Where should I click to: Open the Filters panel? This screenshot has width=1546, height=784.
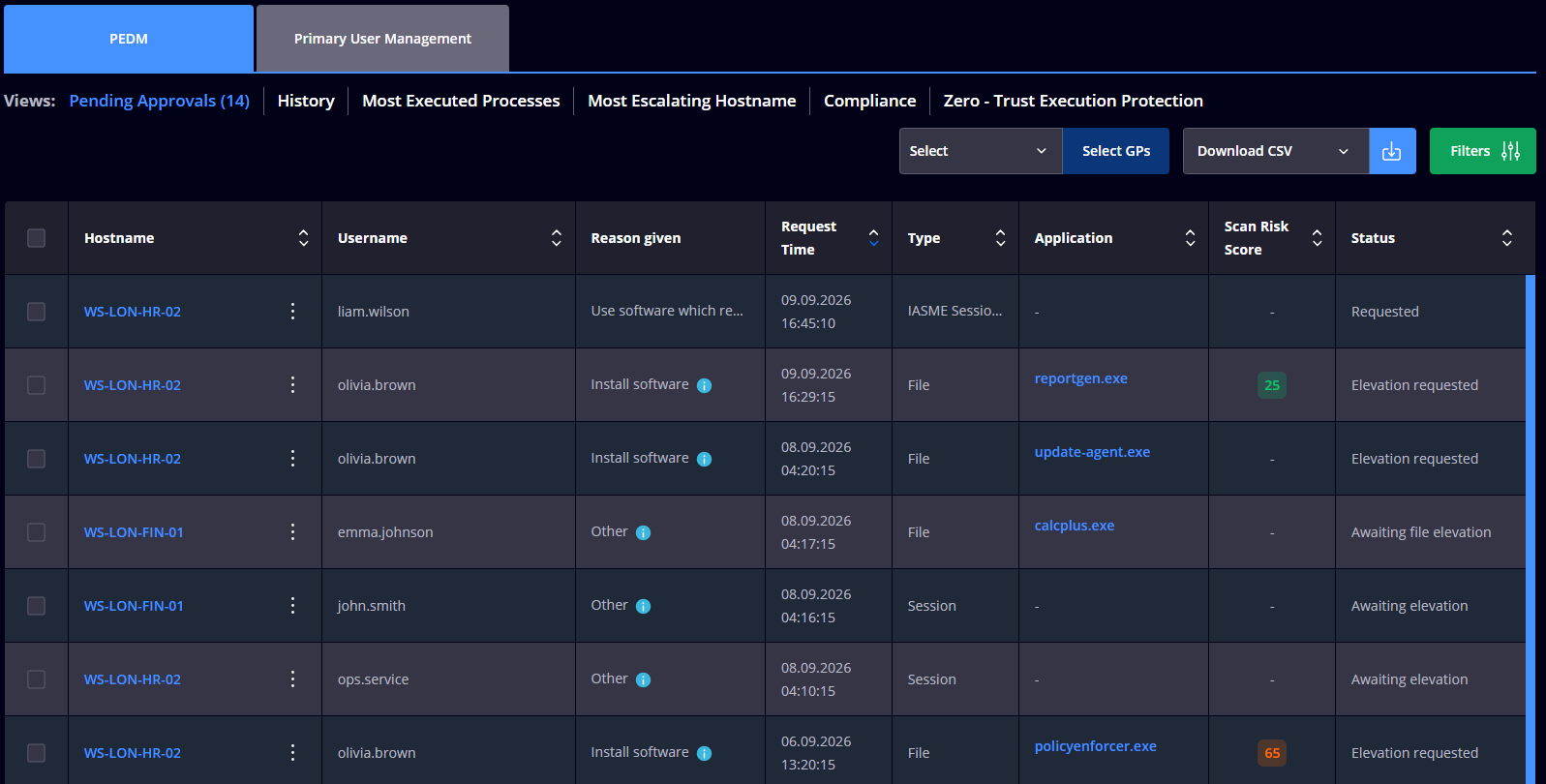[x=1483, y=151]
